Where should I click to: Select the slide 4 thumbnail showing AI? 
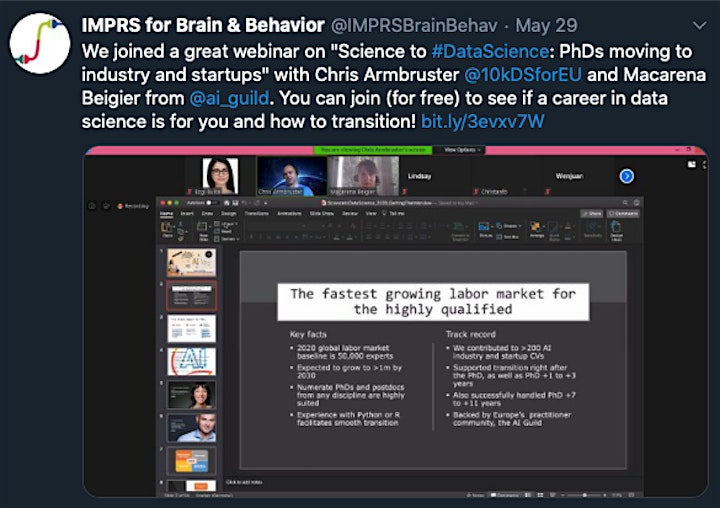coord(191,361)
